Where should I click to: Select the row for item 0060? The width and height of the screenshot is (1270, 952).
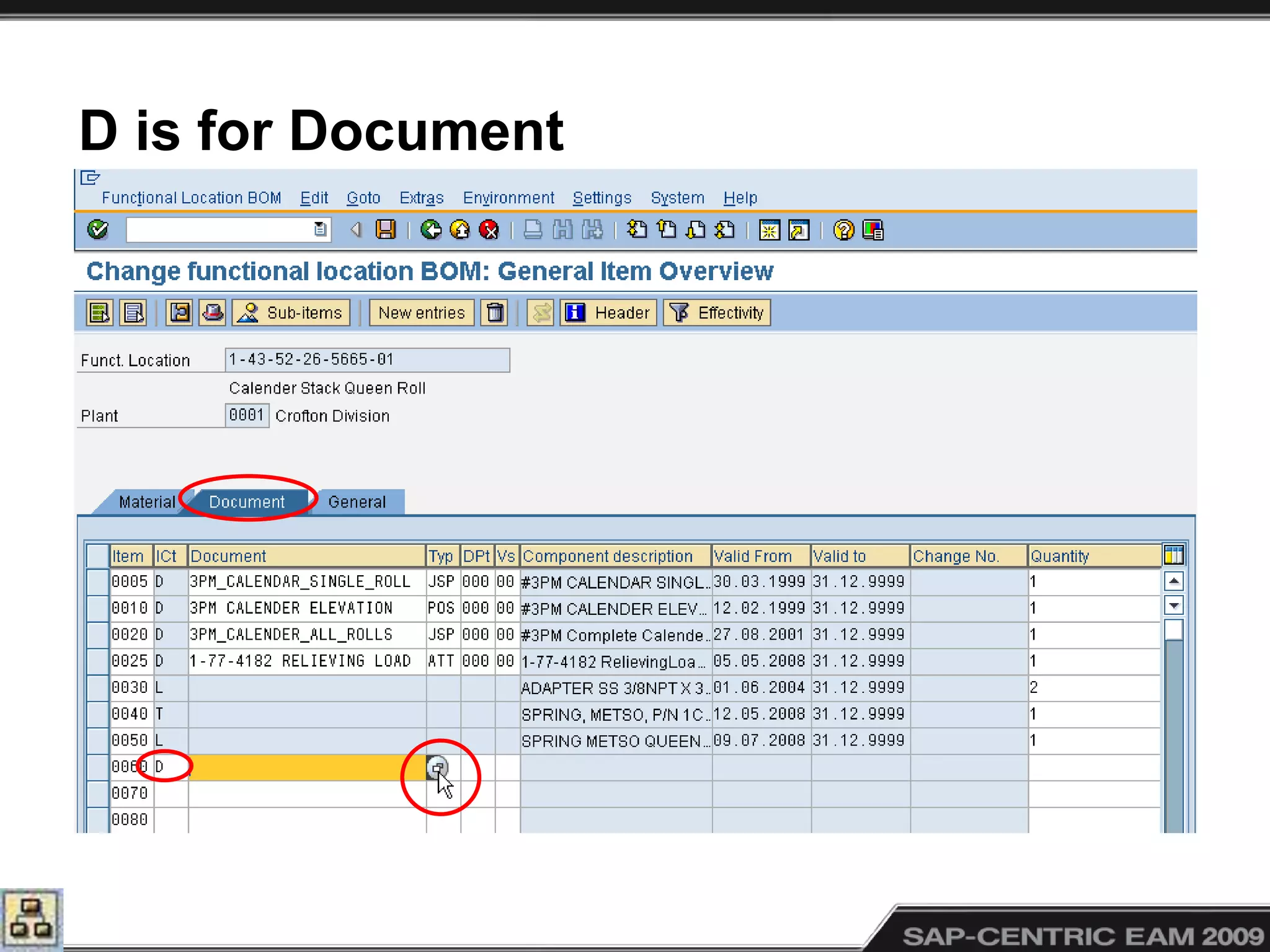pyautogui.click(x=97, y=767)
